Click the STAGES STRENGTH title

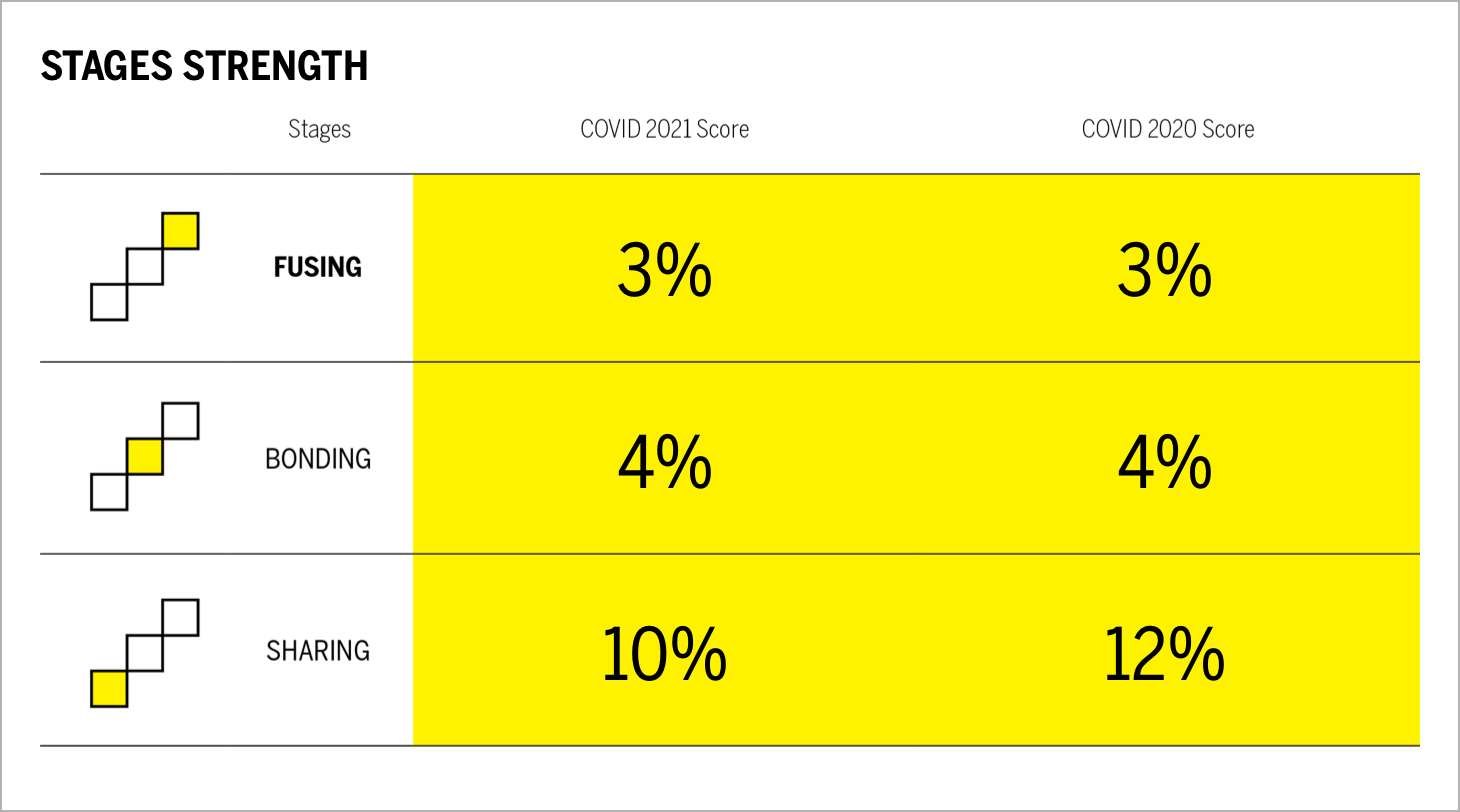point(204,67)
